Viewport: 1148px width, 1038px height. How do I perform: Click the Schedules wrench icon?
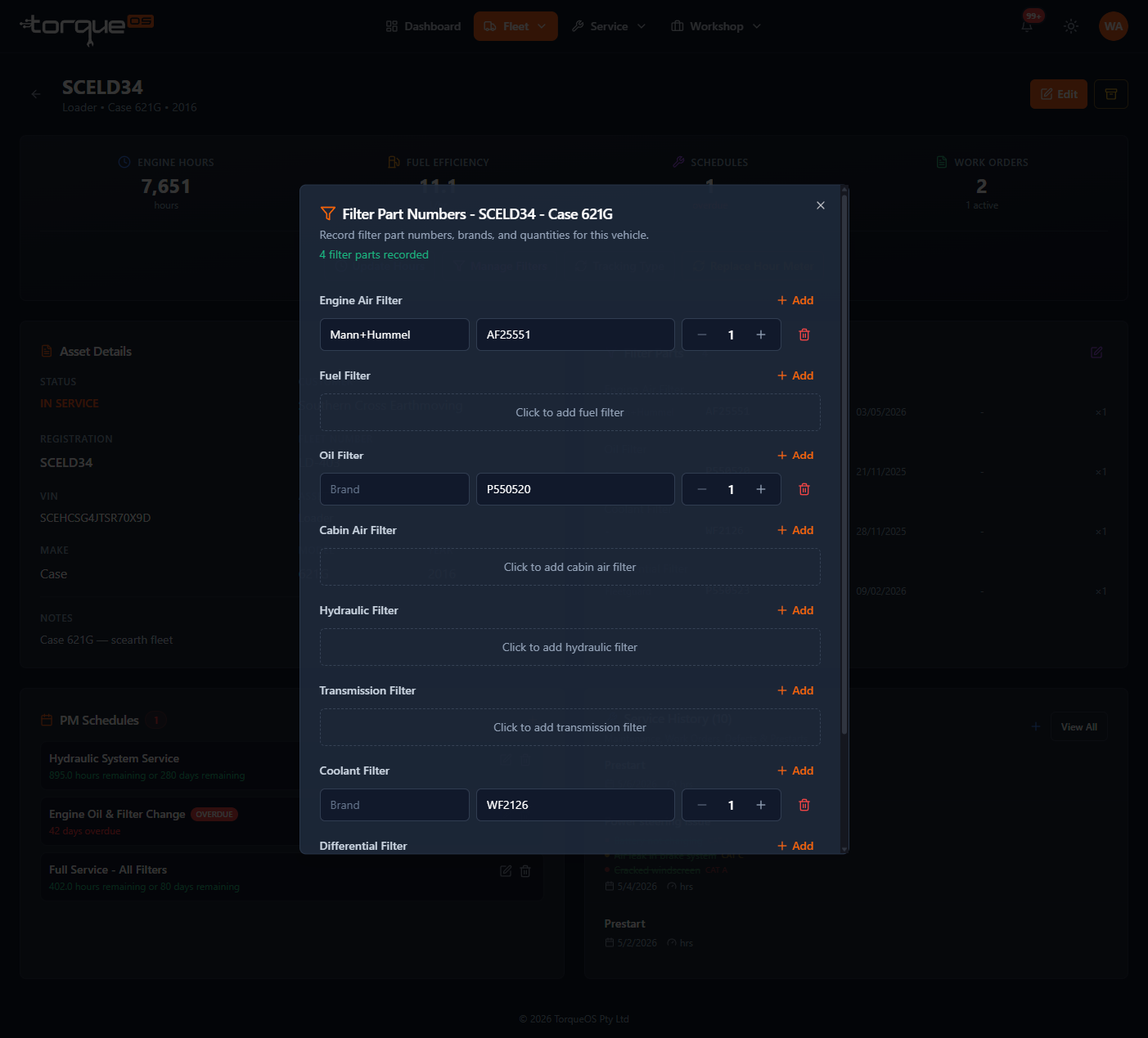tap(678, 162)
